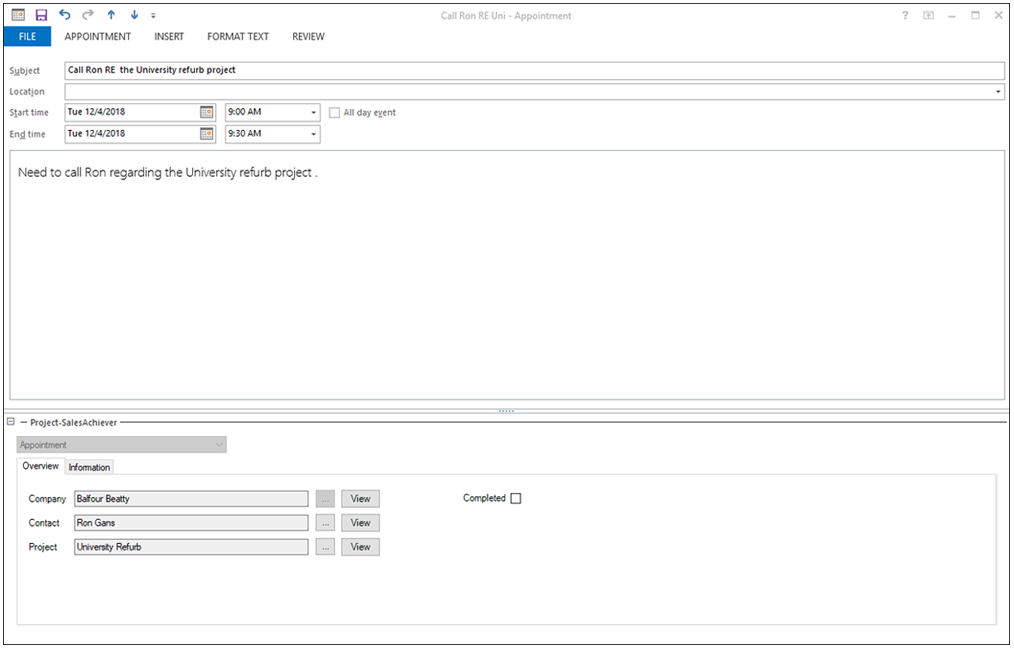Screen dimensions: 1014x654
Task: Check the Completed checkbox
Action: (513, 498)
